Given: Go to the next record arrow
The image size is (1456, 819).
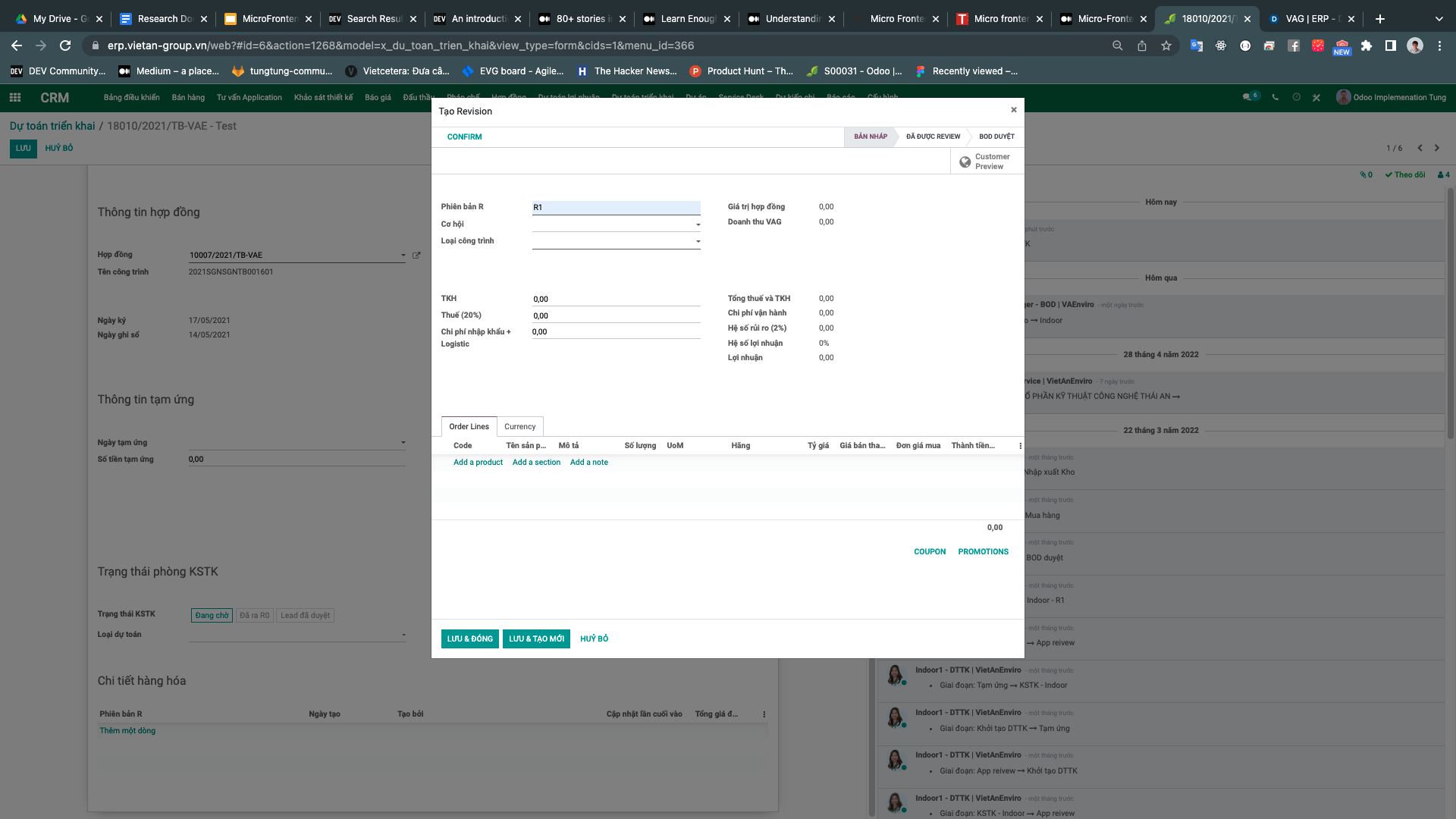Looking at the screenshot, I should [x=1436, y=148].
